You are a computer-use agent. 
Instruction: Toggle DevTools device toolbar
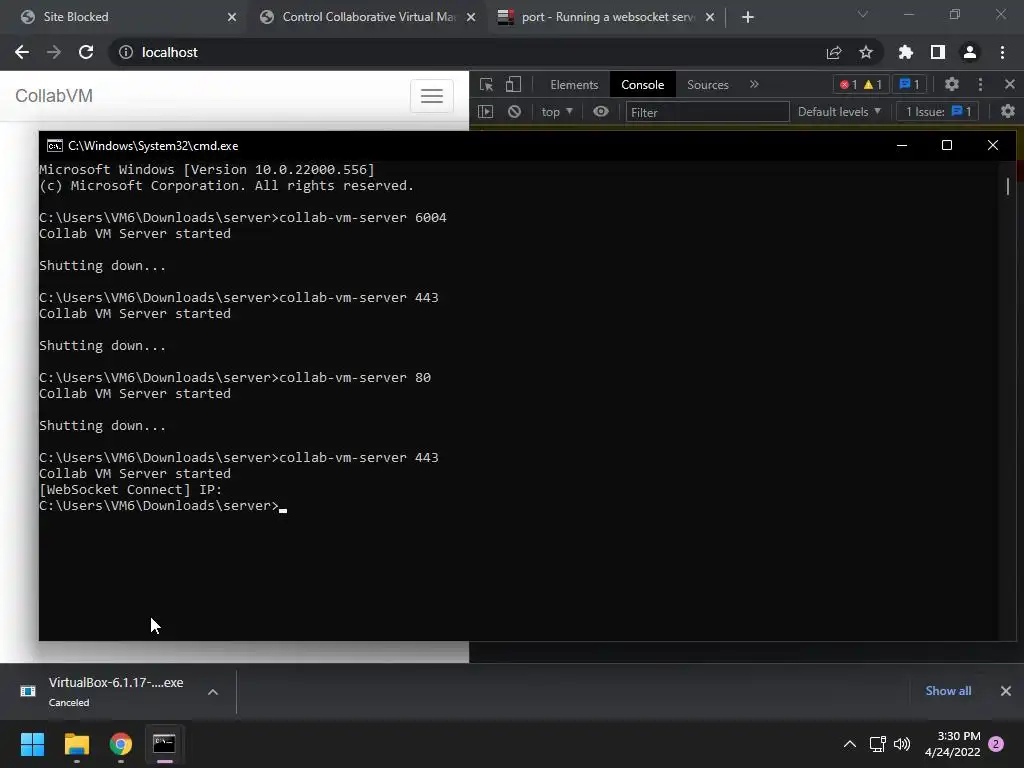coord(513,84)
